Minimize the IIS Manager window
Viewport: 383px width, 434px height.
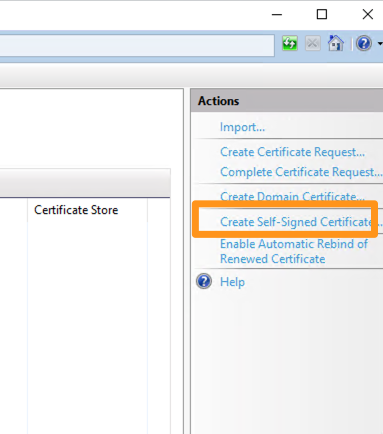(277, 14)
